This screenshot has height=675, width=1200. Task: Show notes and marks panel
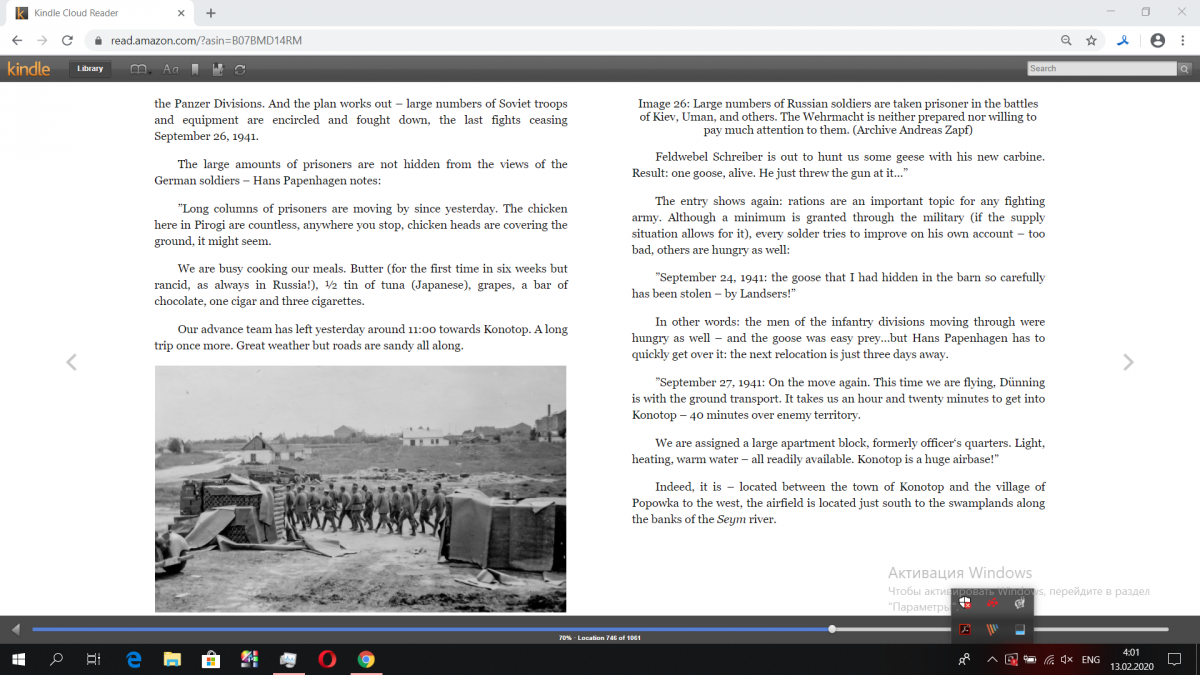(218, 69)
